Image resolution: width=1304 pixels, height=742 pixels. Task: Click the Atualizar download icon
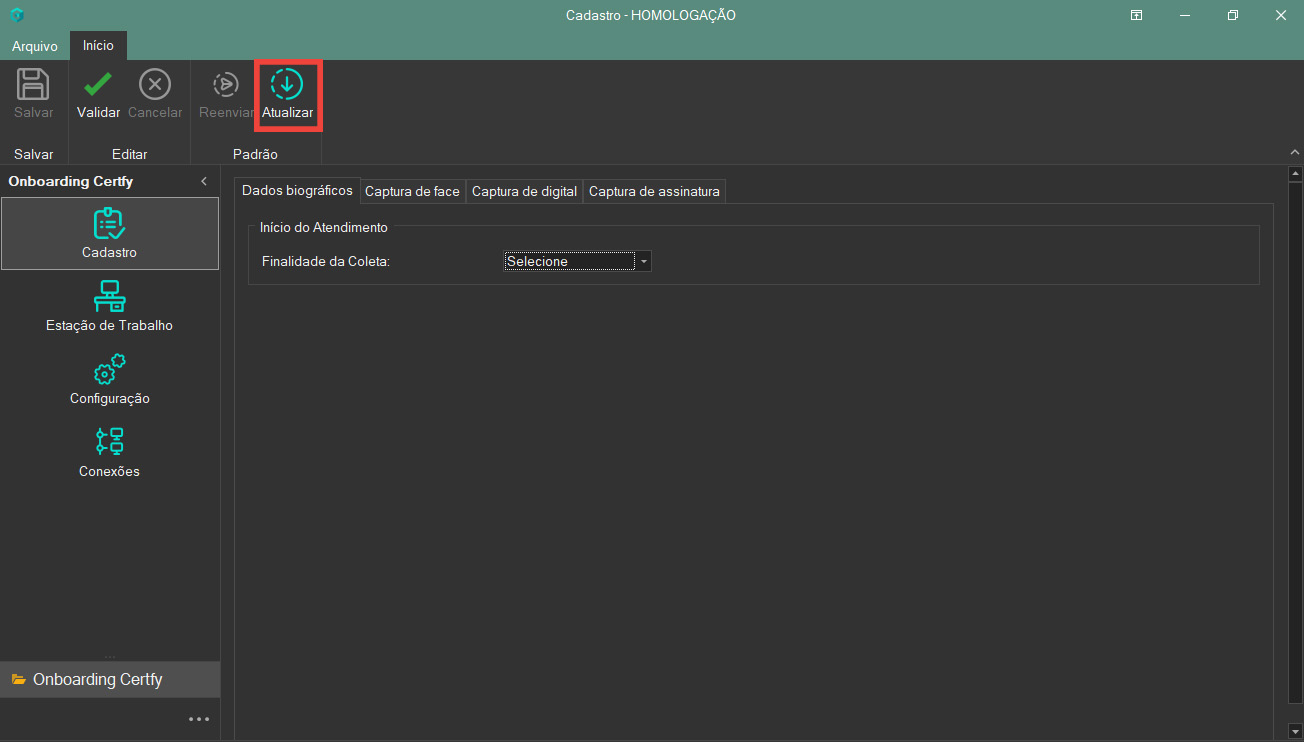coord(287,85)
